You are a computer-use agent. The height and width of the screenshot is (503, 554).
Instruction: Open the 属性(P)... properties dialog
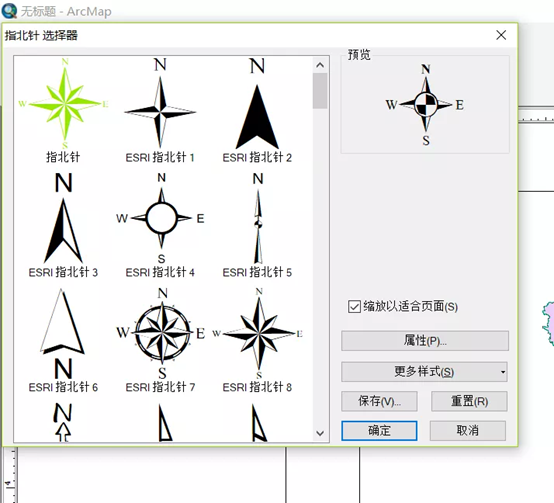pyautogui.click(x=425, y=341)
